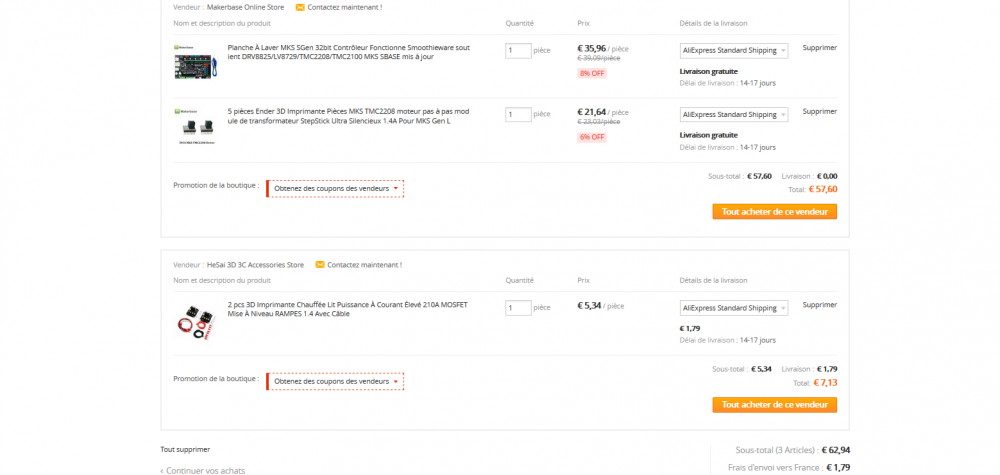Click Continuer vos achats link
The image size is (1000, 475).
(204, 470)
